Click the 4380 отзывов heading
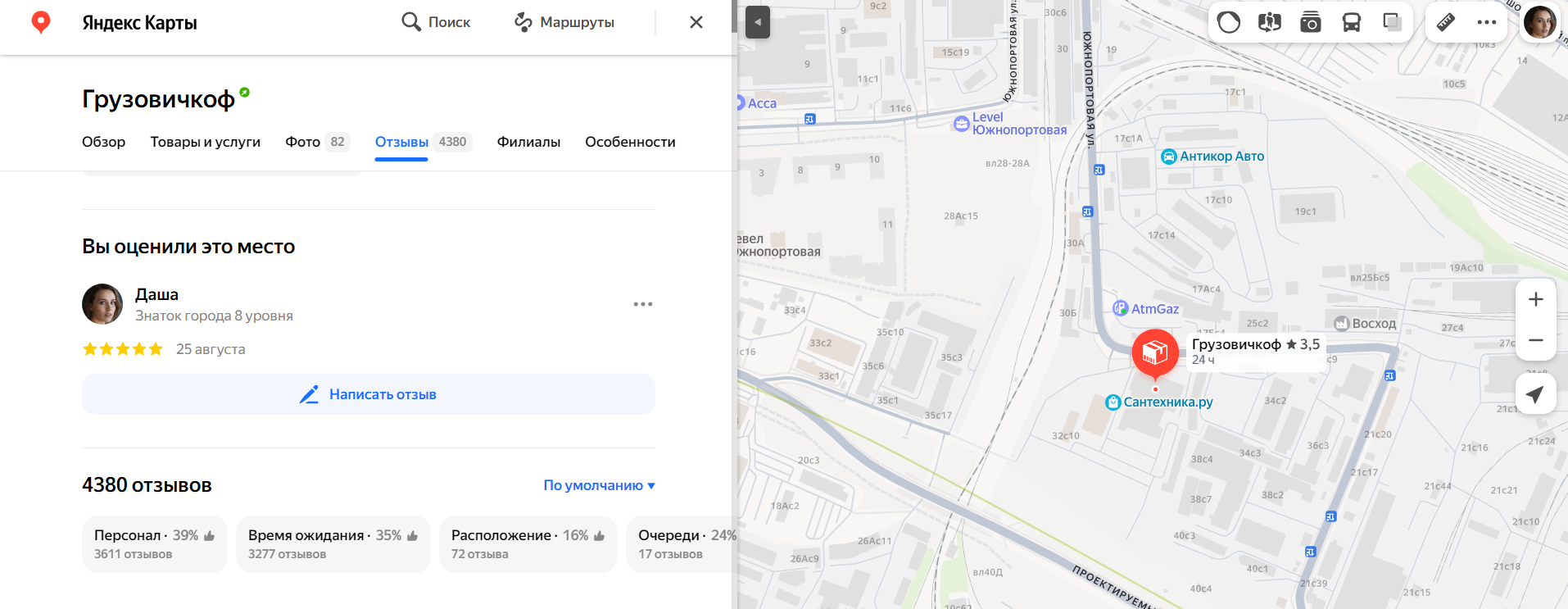The width and height of the screenshot is (1568, 609). [x=147, y=485]
